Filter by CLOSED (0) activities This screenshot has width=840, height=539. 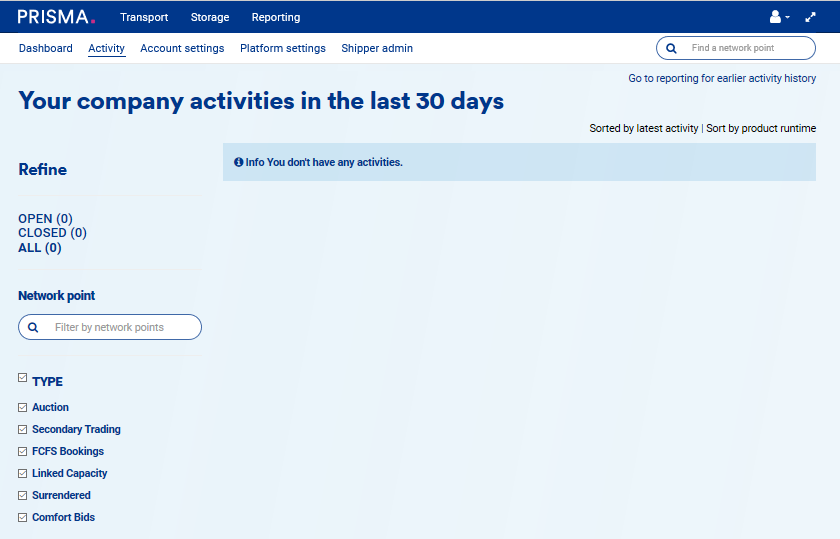coord(52,233)
